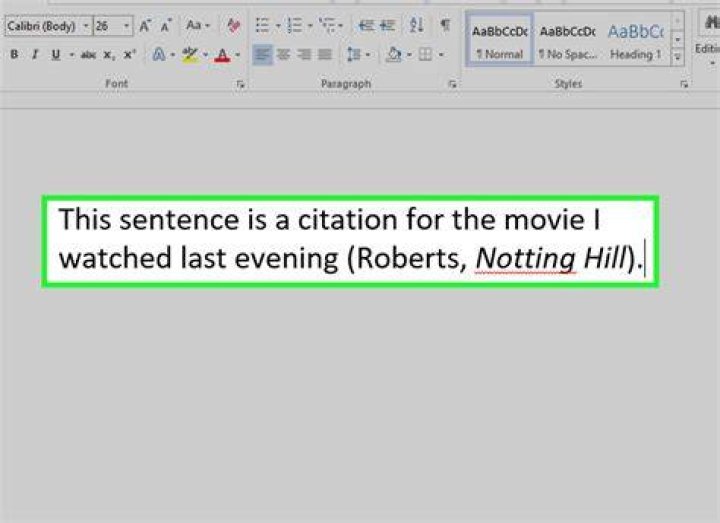Decrease paragraph indent
Screen dimensions: 720x523
[x=366, y=25]
